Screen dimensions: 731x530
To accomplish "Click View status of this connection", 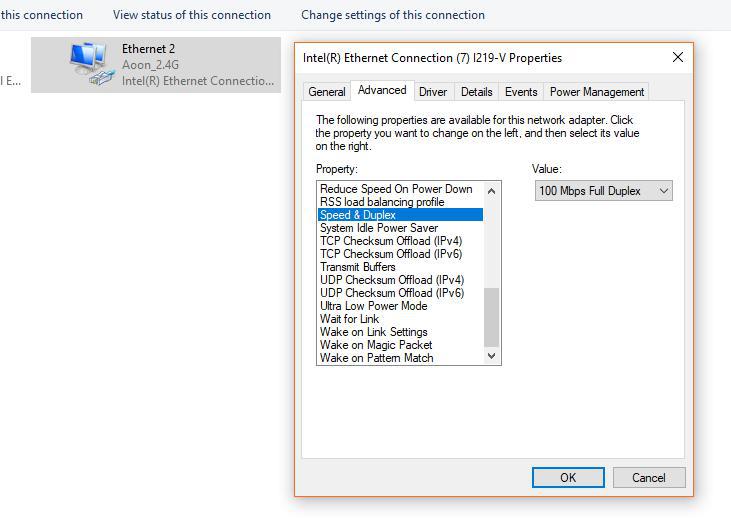I will 191,15.
